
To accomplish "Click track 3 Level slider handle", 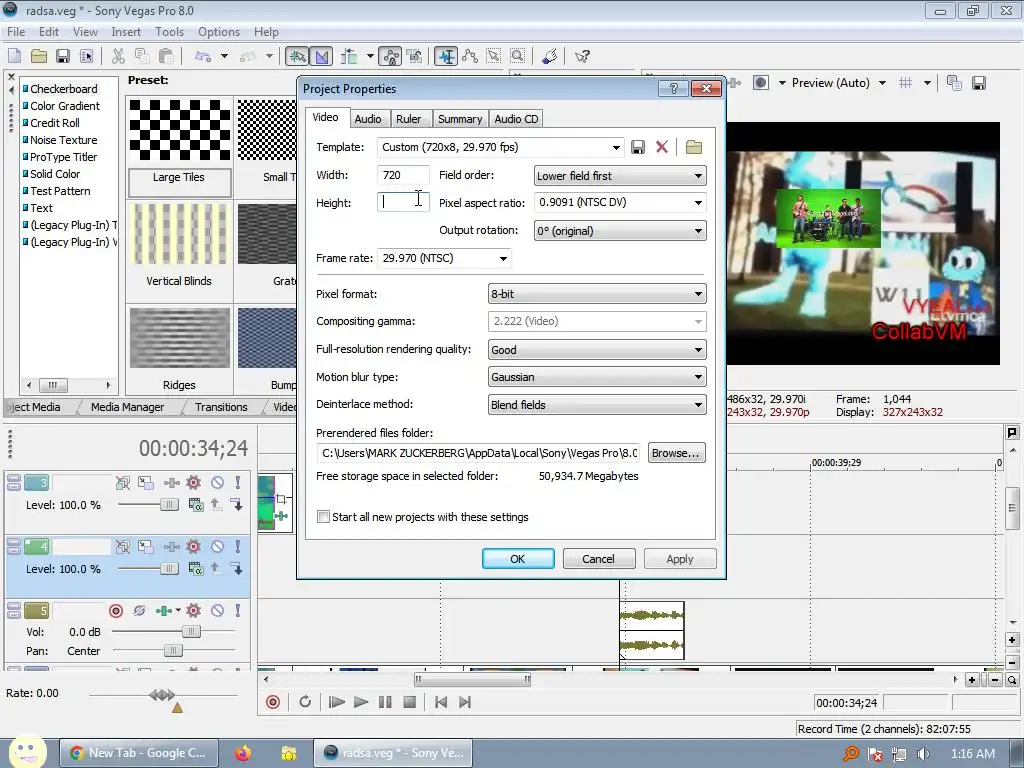I will pos(169,505).
